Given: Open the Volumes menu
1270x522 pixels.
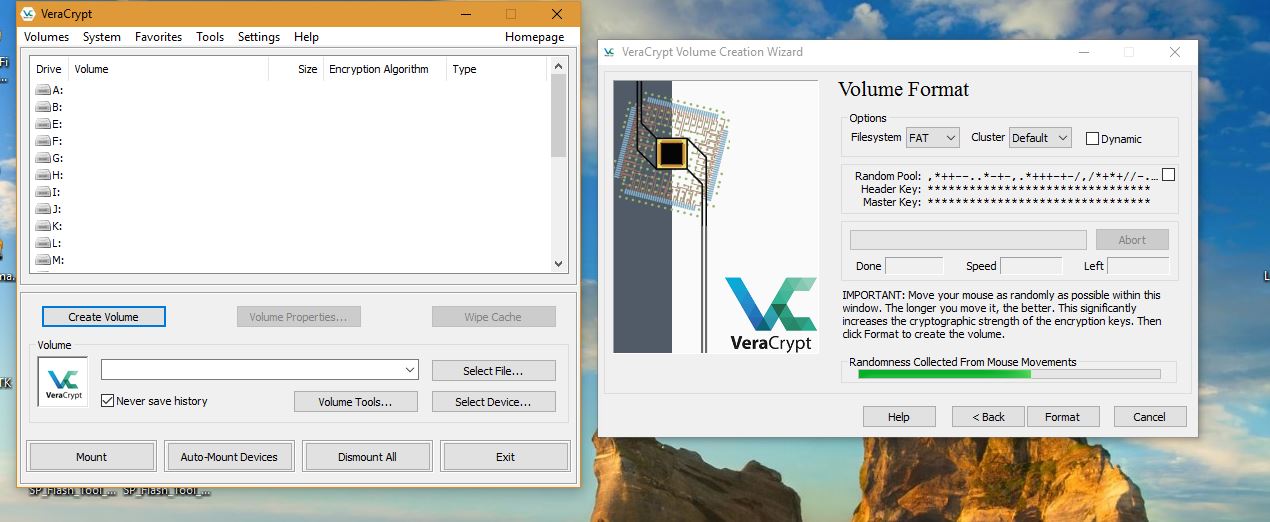Looking at the screenshot, I should (47, 37).
